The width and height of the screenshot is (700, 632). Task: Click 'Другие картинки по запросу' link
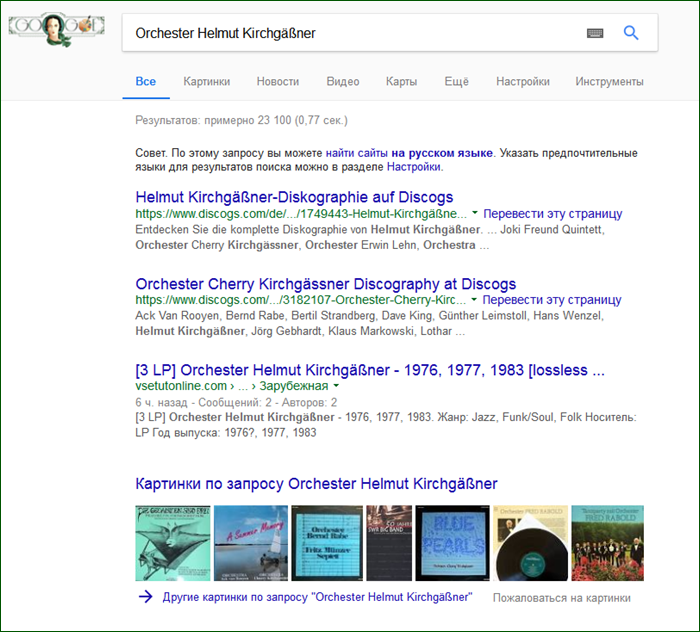(x=317, y=597)
